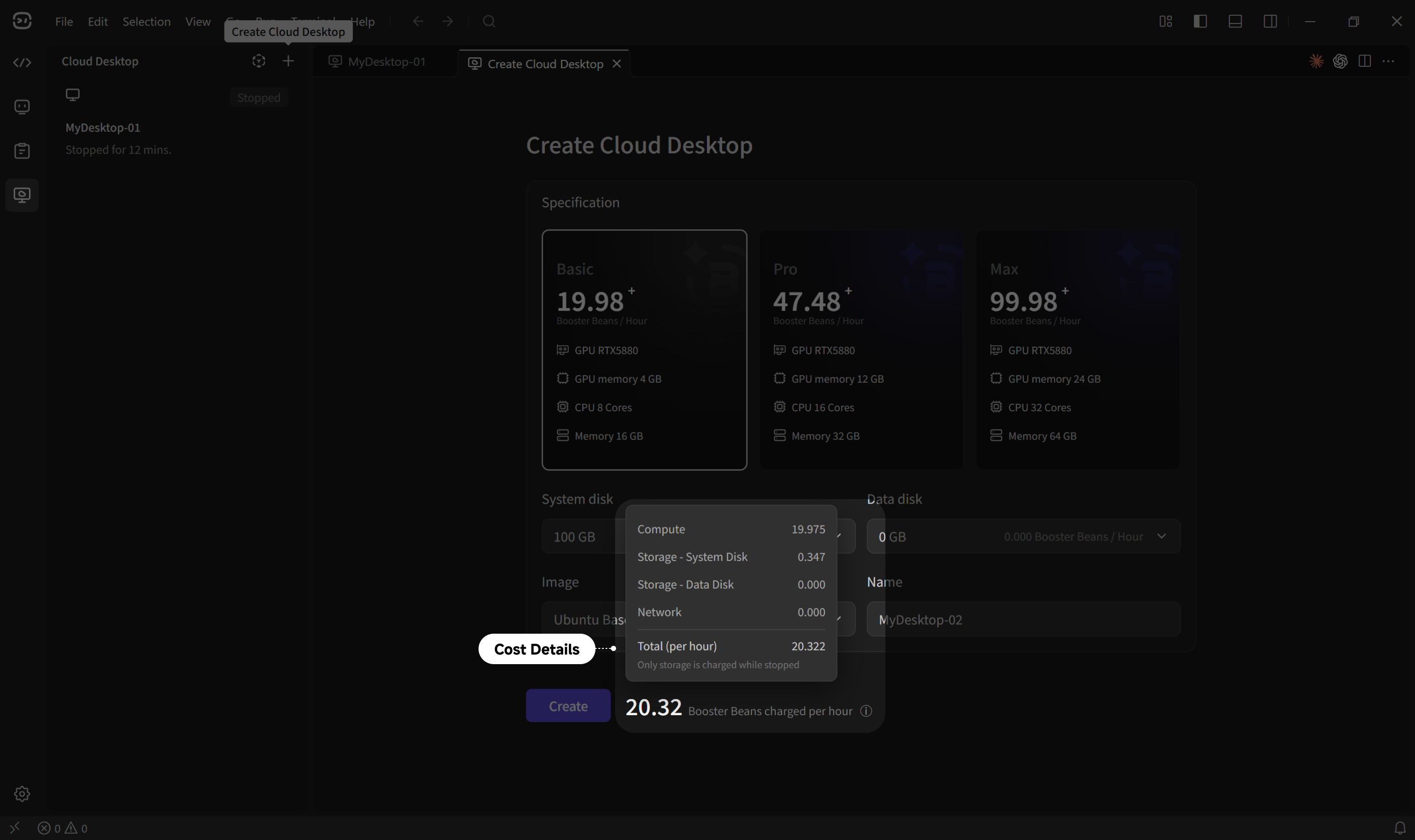
Task: Toggle the secondary side bar icon
Action: (1270, 22)
